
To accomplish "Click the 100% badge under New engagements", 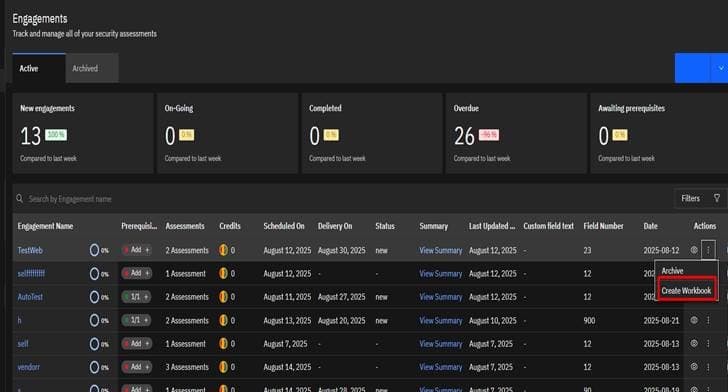I will click(56, 135).
